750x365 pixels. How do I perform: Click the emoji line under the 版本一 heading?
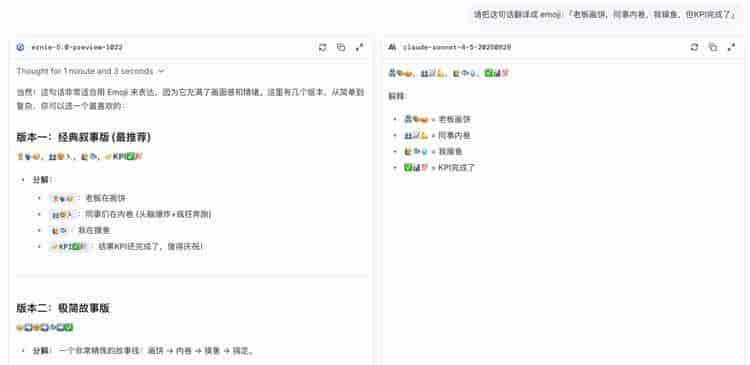[x=80, y=156]
